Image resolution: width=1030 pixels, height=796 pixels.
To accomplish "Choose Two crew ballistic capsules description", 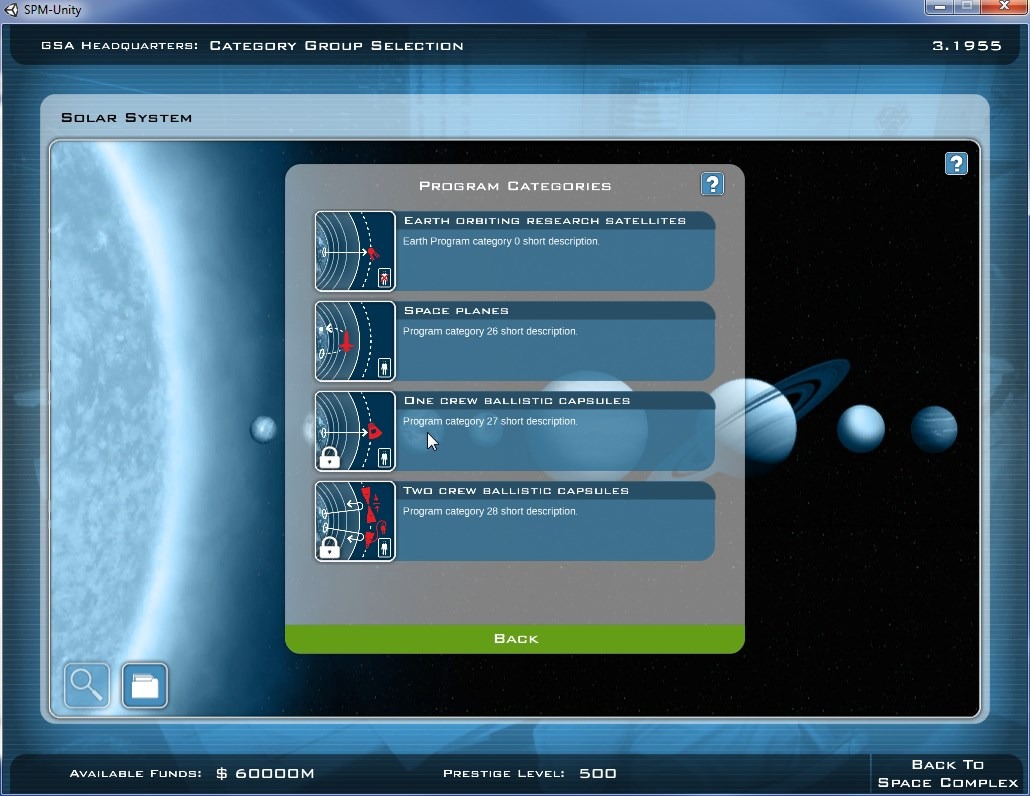I will pyautogui.click(x=490, y=512).
